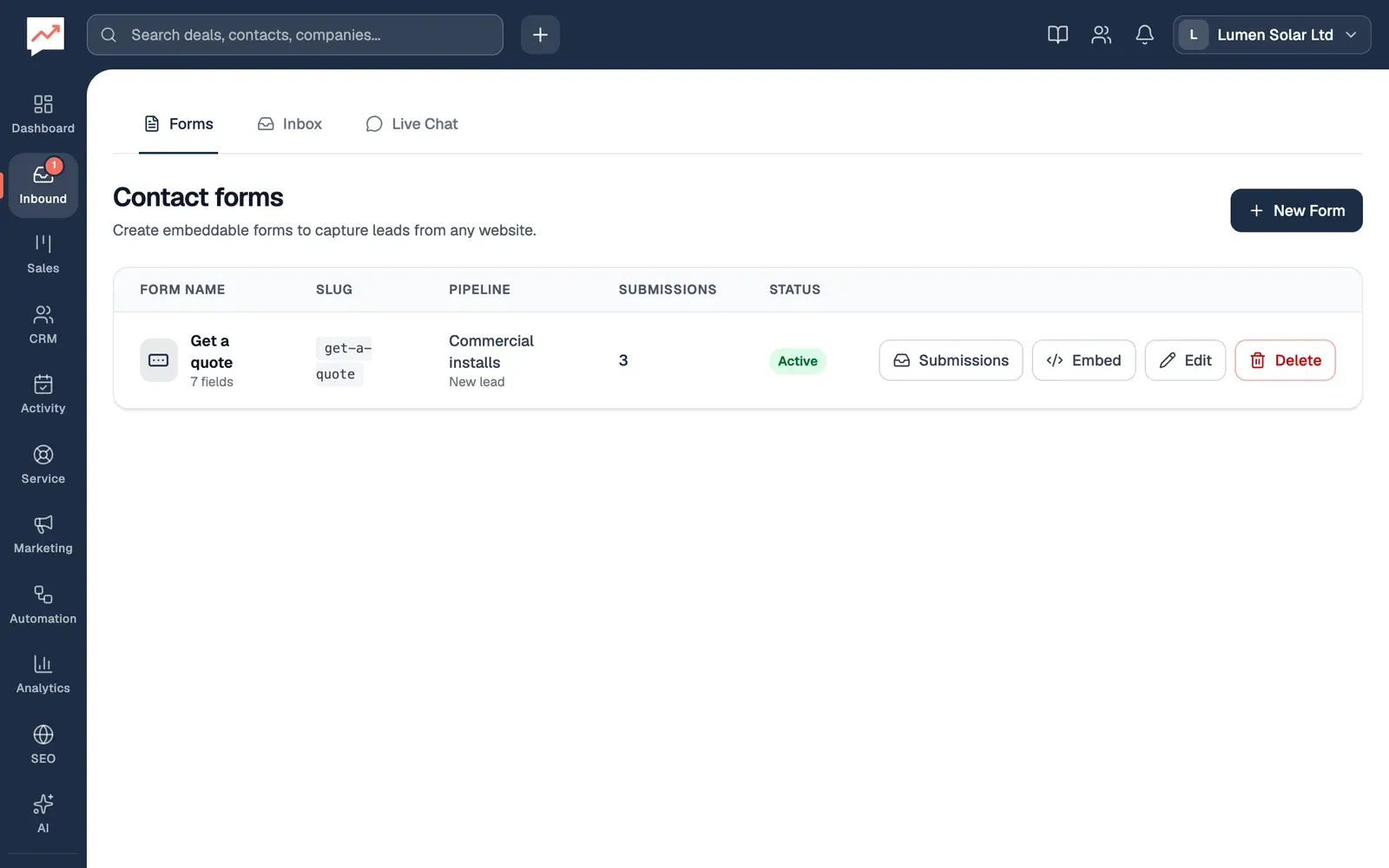The width and height of the screenshot is (1389, 868).
Task: Click the New lead stage text
Action: click(477, 382)
